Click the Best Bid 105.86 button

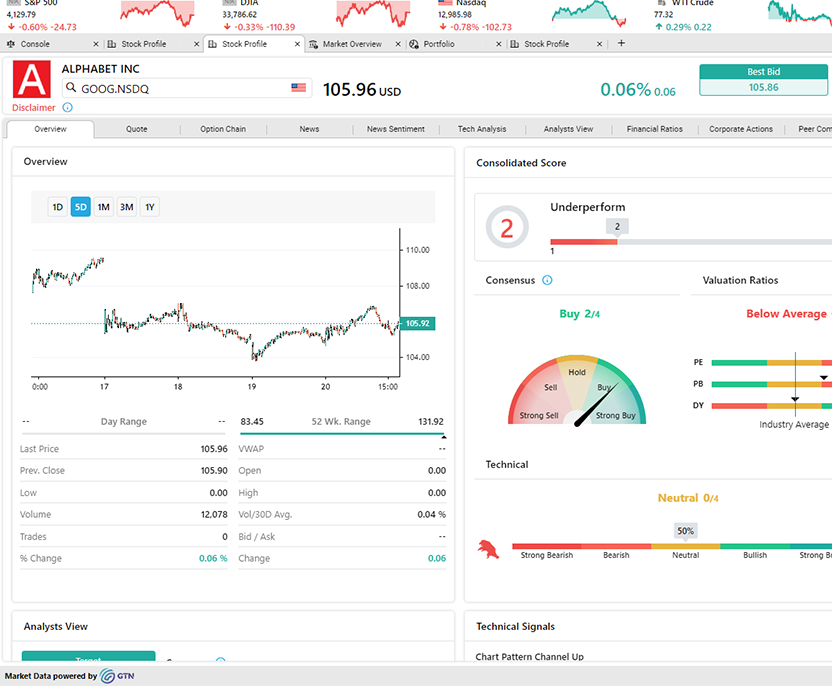pyautogui.click(x=764, y=80)
